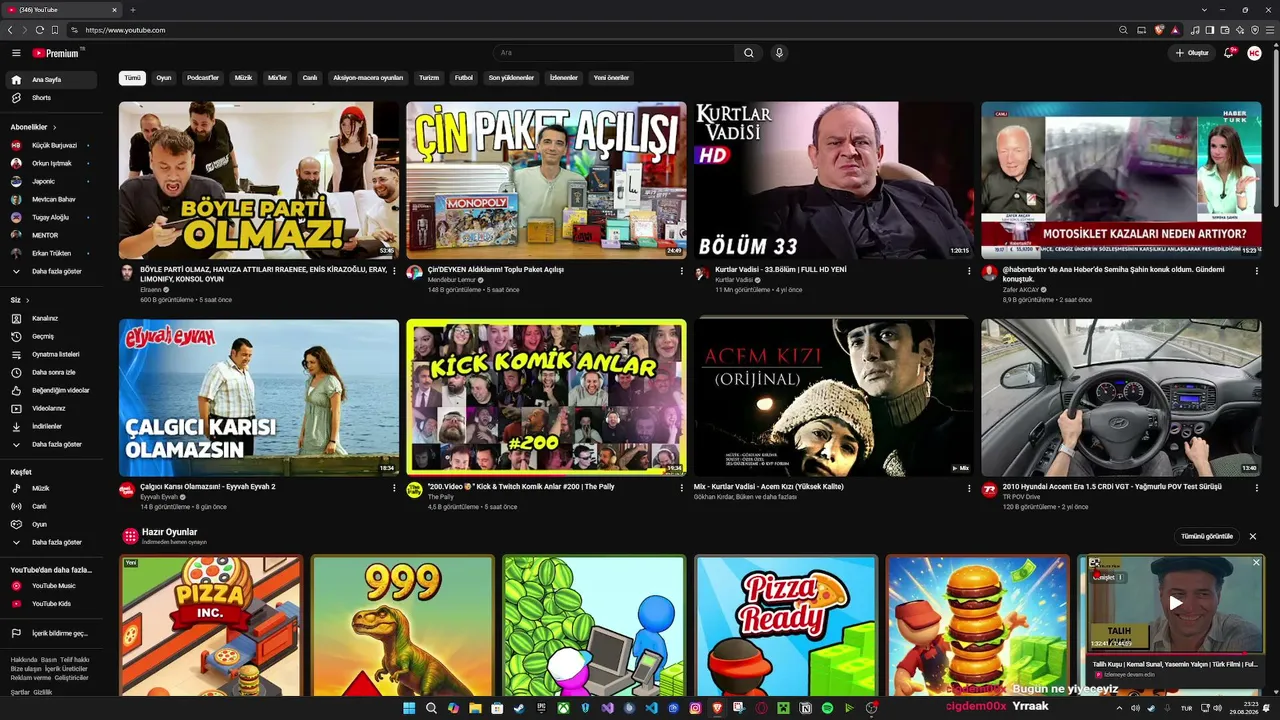This screenshot has width=1280, height=720.
Task: Open Geçmiş watch history
Action: coord(52,336)
